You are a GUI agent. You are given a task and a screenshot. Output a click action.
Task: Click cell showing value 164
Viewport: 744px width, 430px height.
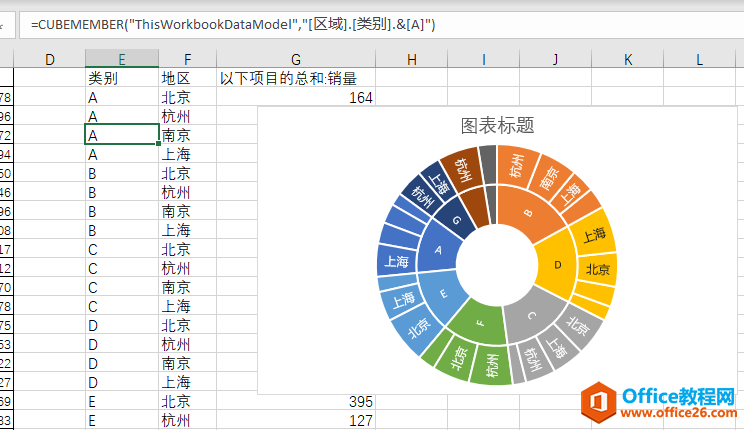point(296,97)
